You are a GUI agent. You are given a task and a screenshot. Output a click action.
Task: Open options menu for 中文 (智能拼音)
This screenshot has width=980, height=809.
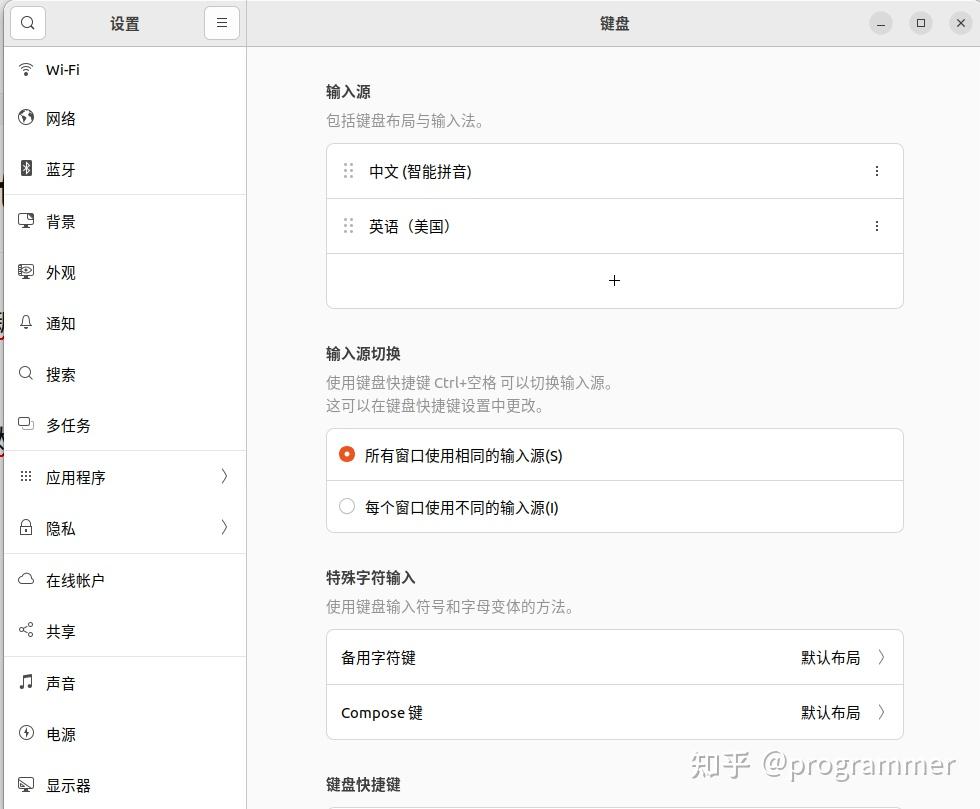877,171
